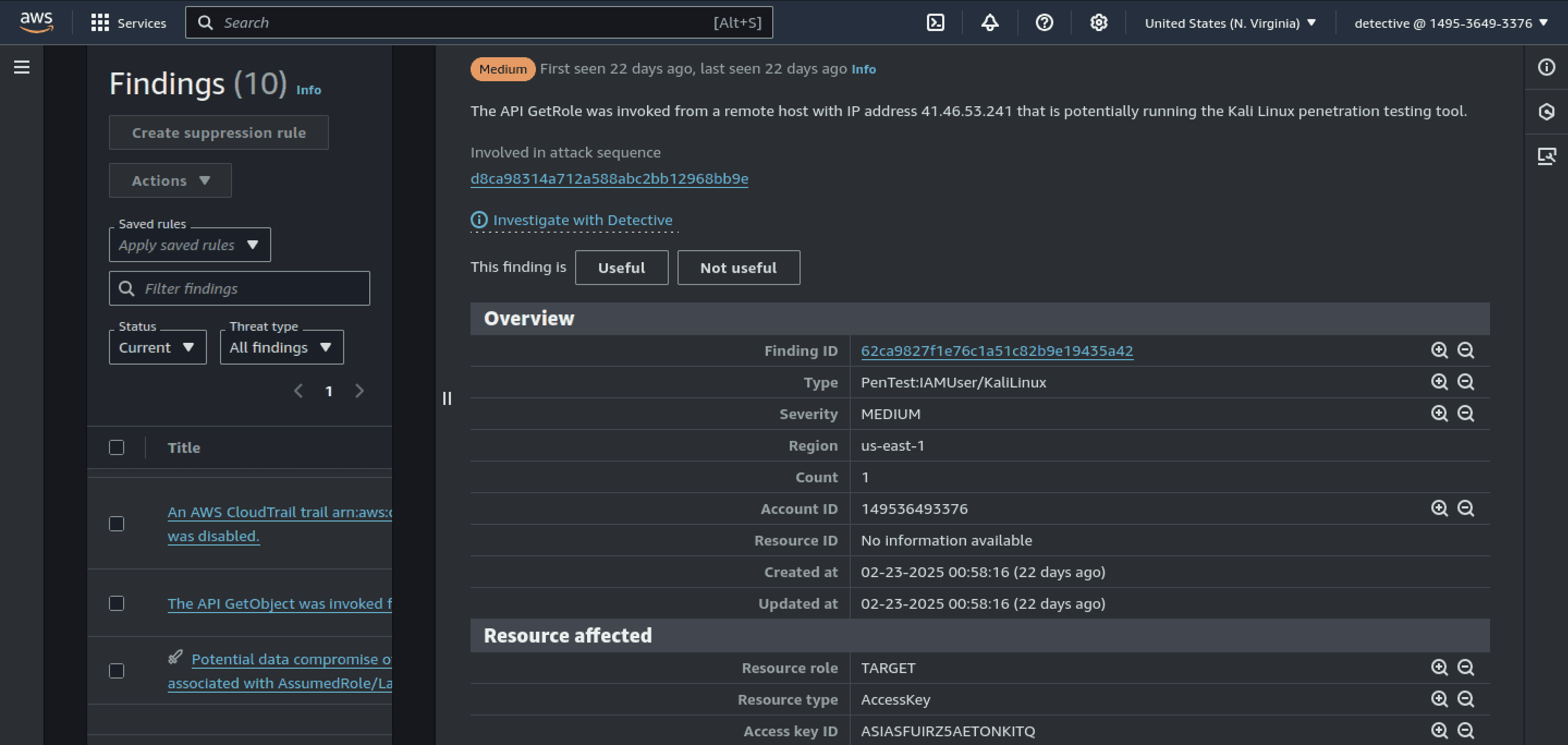Screen dimensions: 1568x745
Task: Click the Medium severity badge
Action: pyautogui.click(x=503, y=69)
